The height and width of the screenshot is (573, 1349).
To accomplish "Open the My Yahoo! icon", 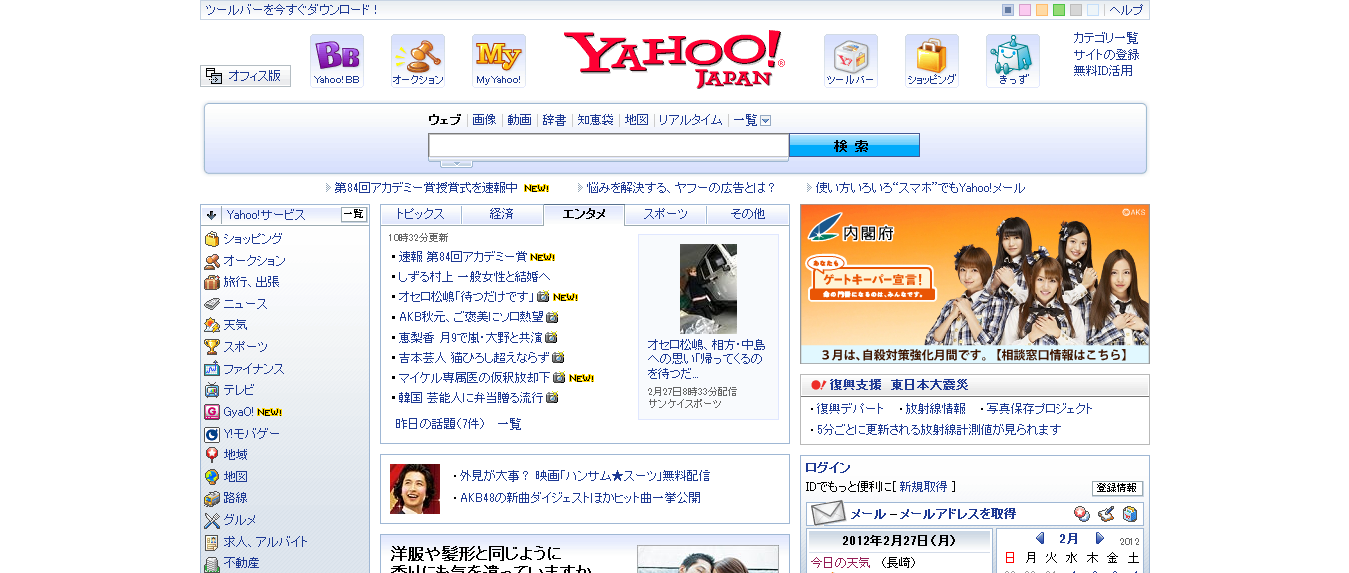I will (x=498, y=61).
